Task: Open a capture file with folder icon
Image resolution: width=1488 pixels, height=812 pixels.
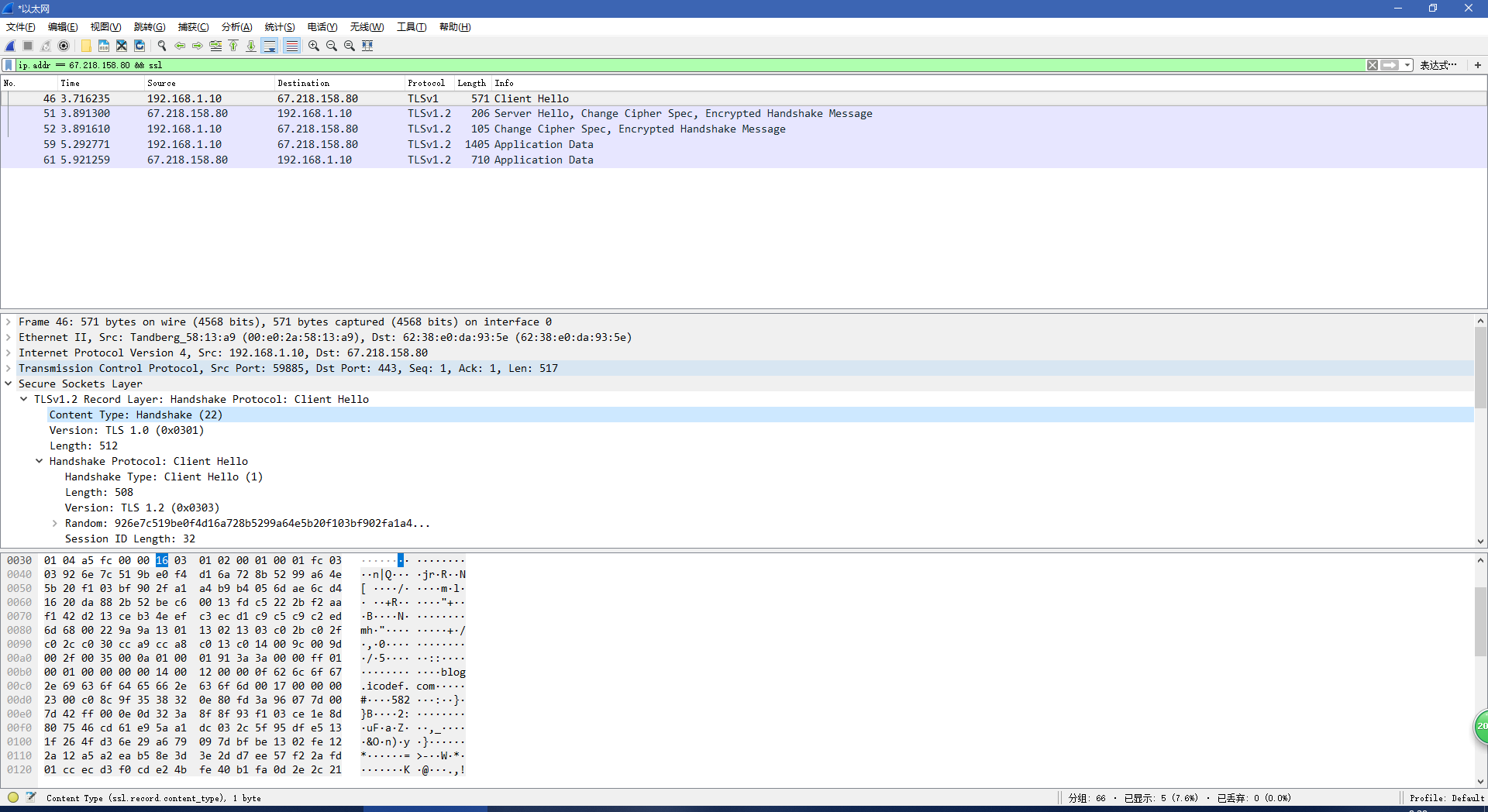Action: tap(86, 46)
